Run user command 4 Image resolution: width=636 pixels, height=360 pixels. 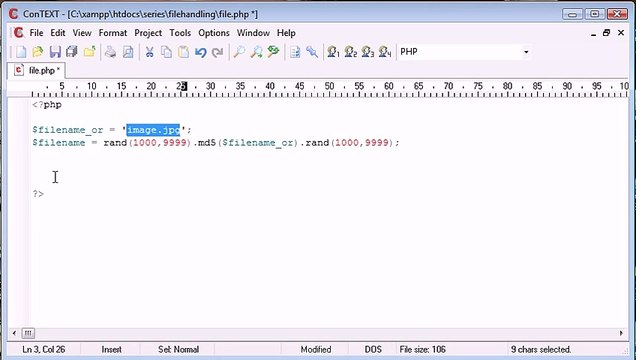[x=385, y=52]
